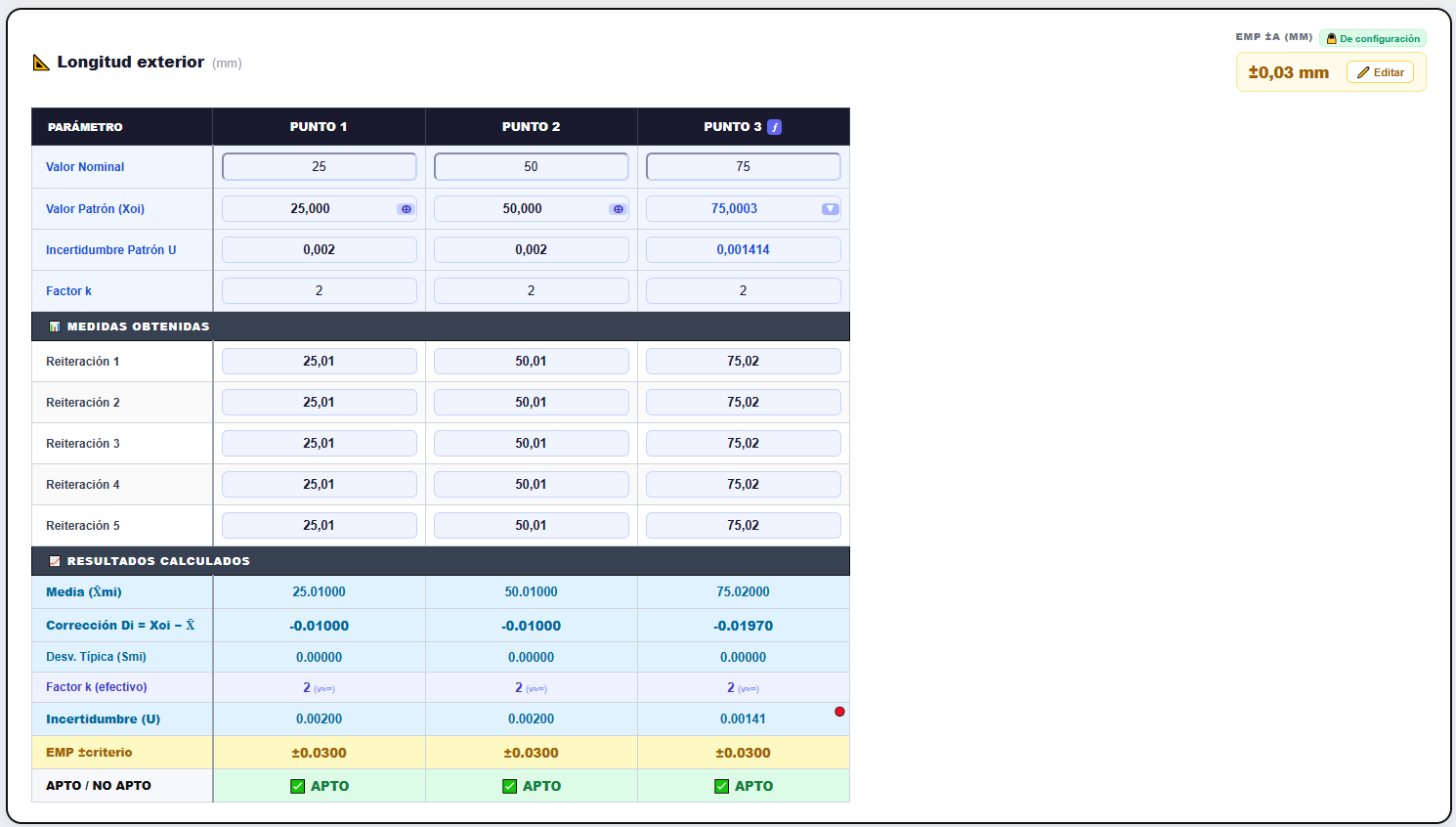Screen dimensions: 1456x827
Task: Click the globe icon in the 50,000 field
Action: coord(618,209)
